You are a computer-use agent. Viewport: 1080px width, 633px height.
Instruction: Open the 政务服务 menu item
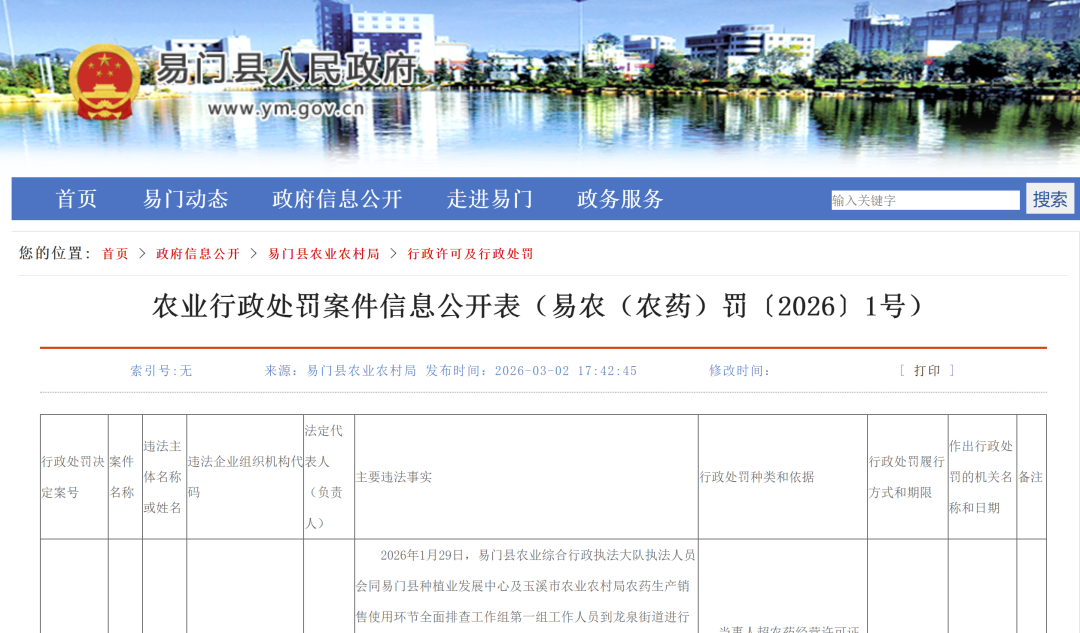pyautogui.click(x=620, y=199)
